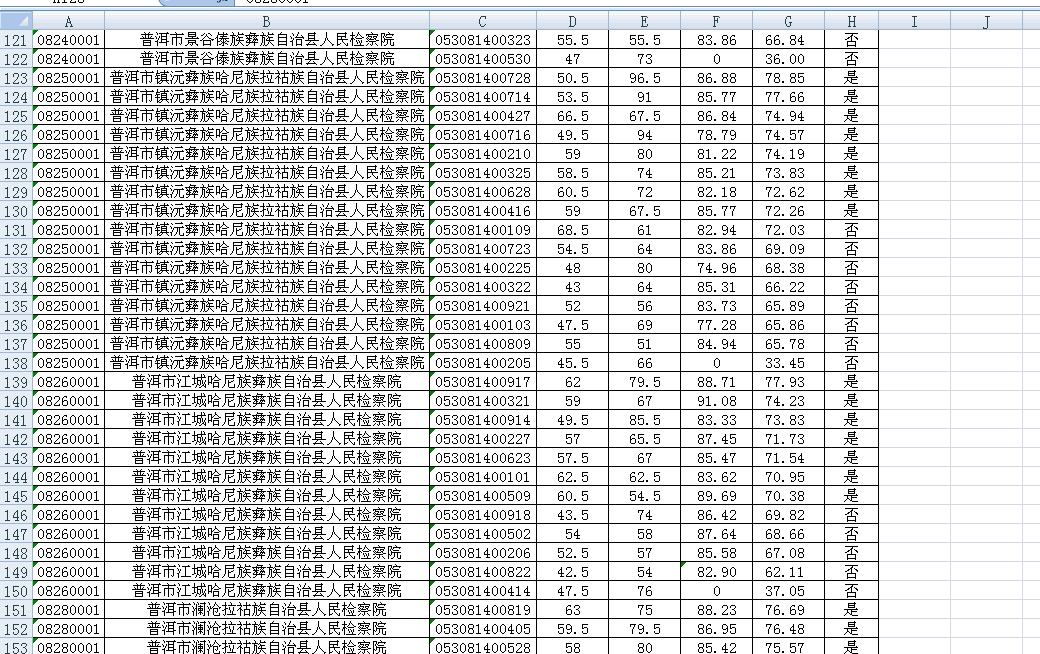Click cell with value 96.5
This screenshot has height=654, width=1040.
coord(644,78)
